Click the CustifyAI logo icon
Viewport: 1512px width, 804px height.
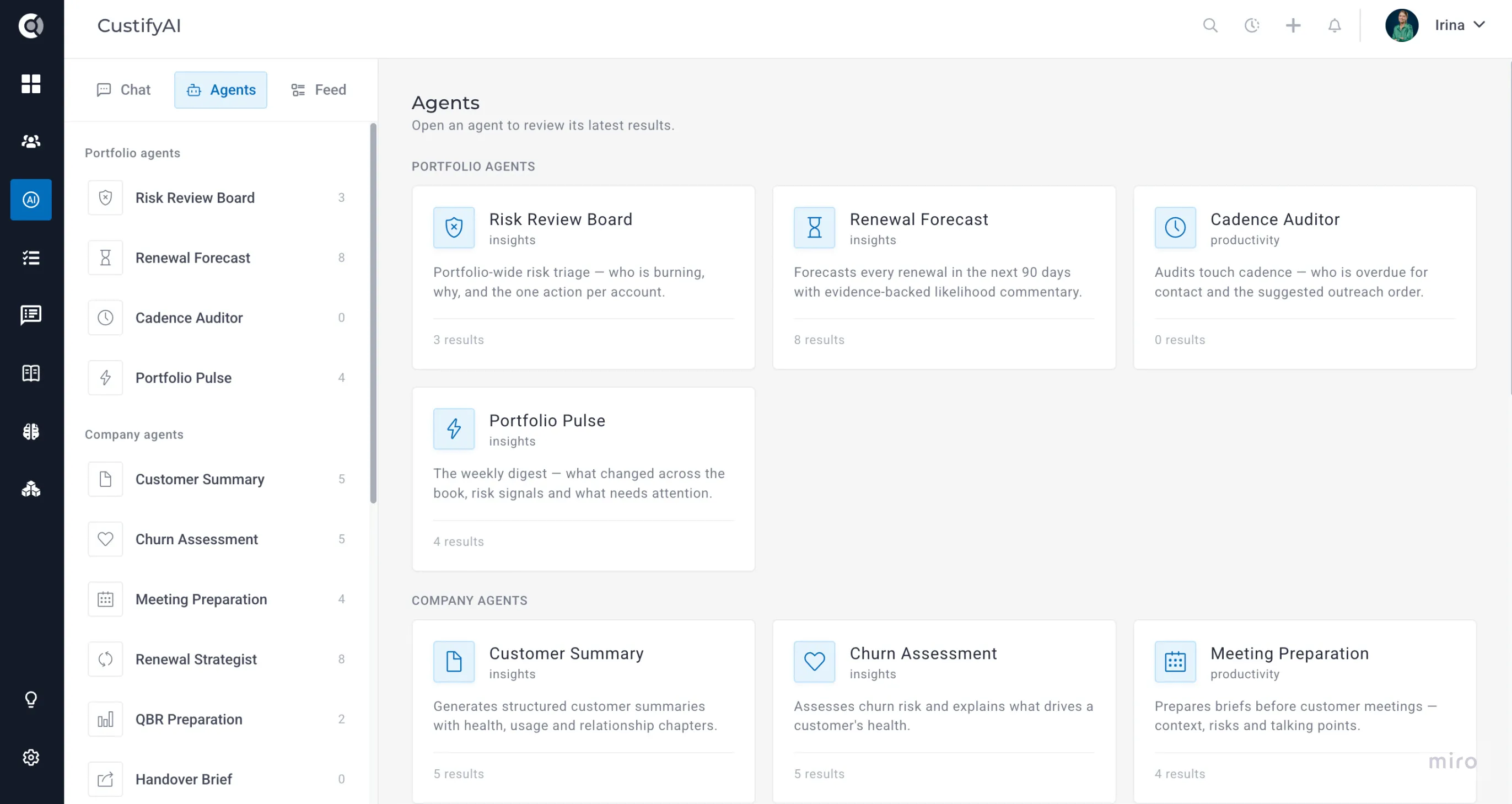click(31, 26)
